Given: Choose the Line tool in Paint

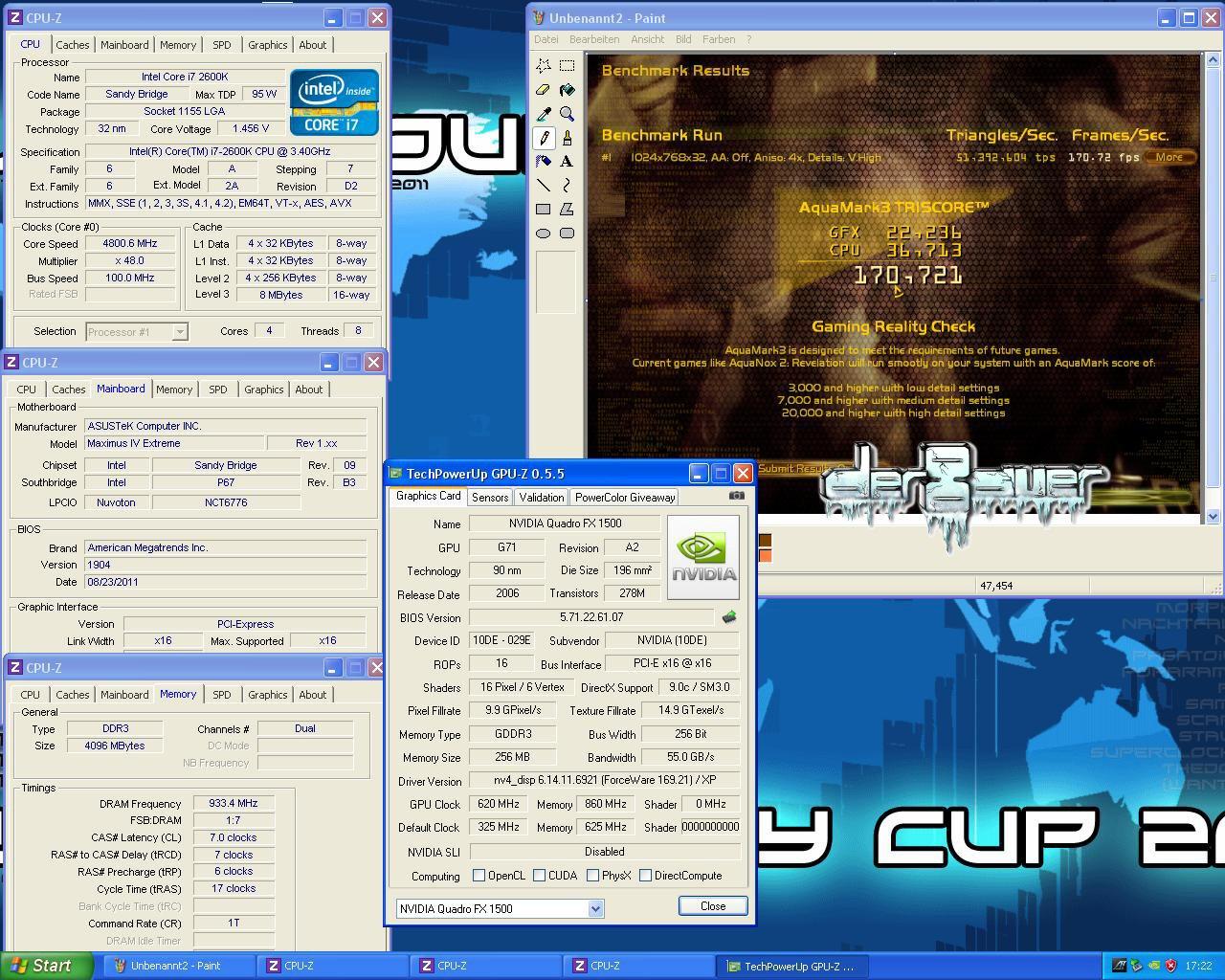Looking at the screenshot, I should point(544,186).
